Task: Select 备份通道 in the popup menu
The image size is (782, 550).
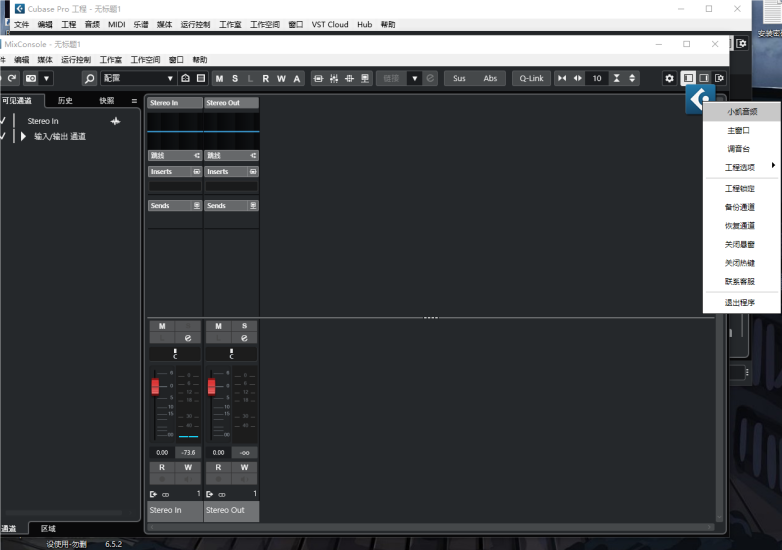Action: 742,207
